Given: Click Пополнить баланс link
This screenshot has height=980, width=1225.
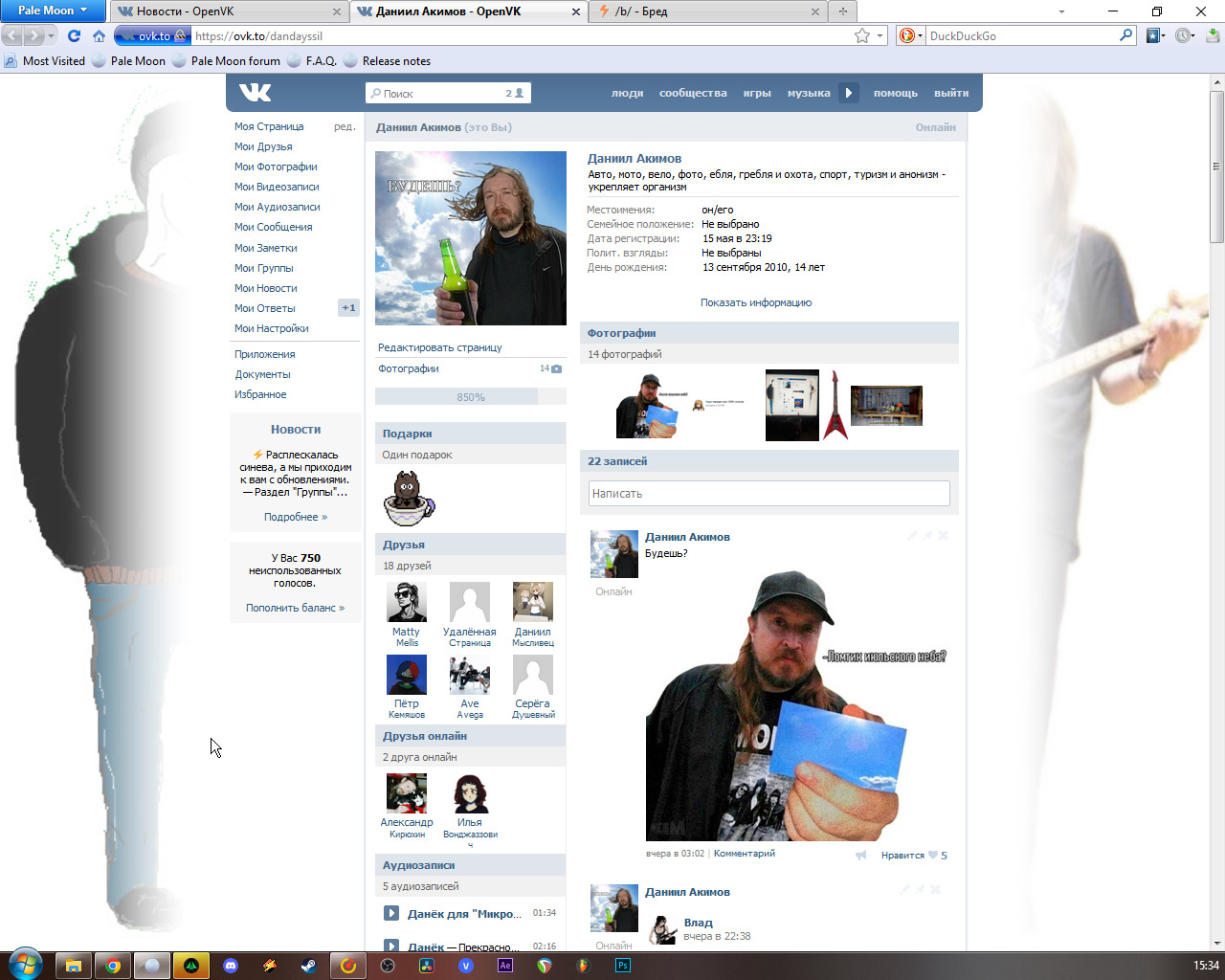Looking at the screenshot, I should pyautogui.click(x=295, y=608).
